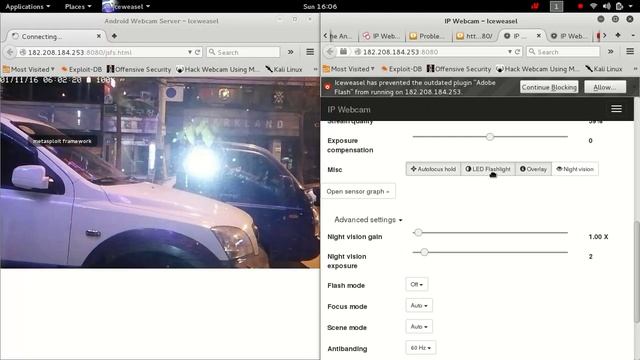Collapse the Advanced settings section
Image resolution: width=640 pixels, height=360 pixels.
(368, 220)
